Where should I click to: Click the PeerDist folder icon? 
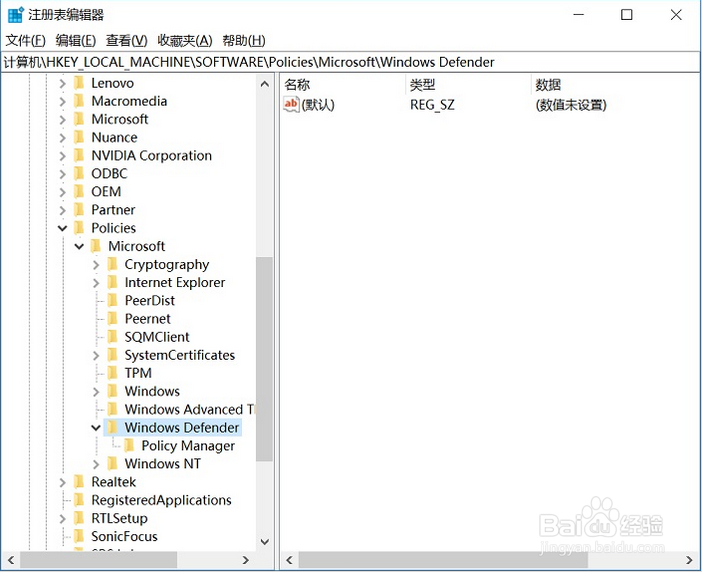point(113,300)
